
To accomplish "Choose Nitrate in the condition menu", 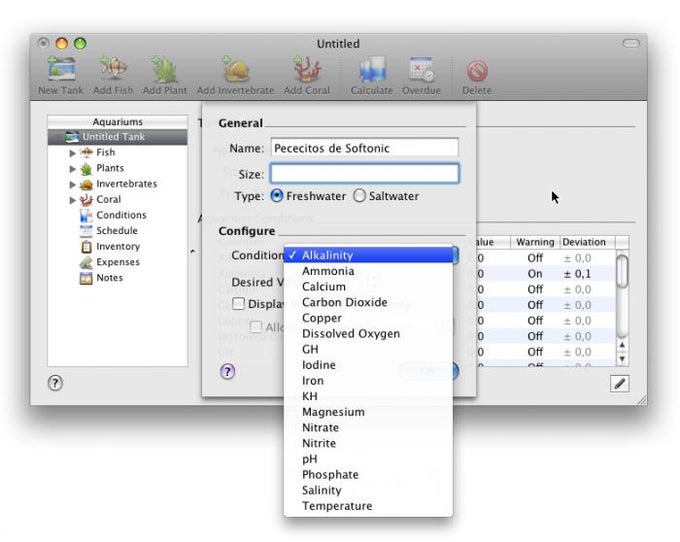I will pos(368,428).
